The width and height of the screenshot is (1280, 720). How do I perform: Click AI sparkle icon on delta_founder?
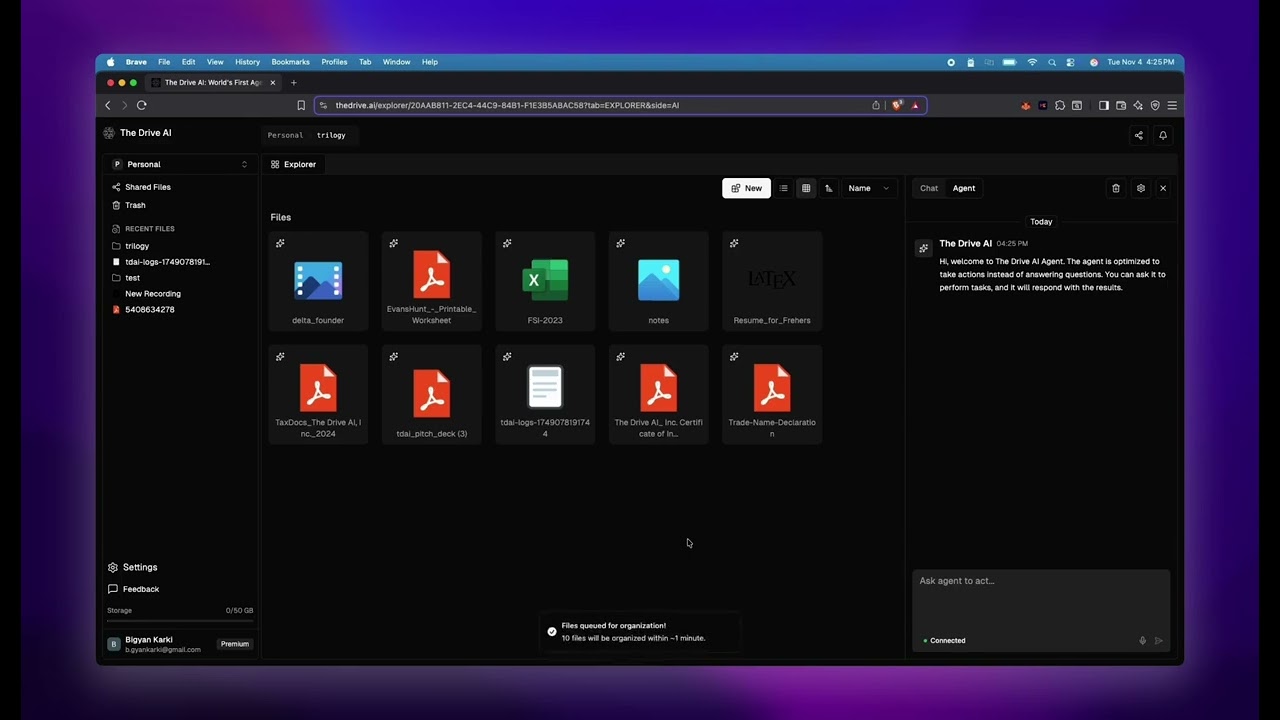point(280,243)
